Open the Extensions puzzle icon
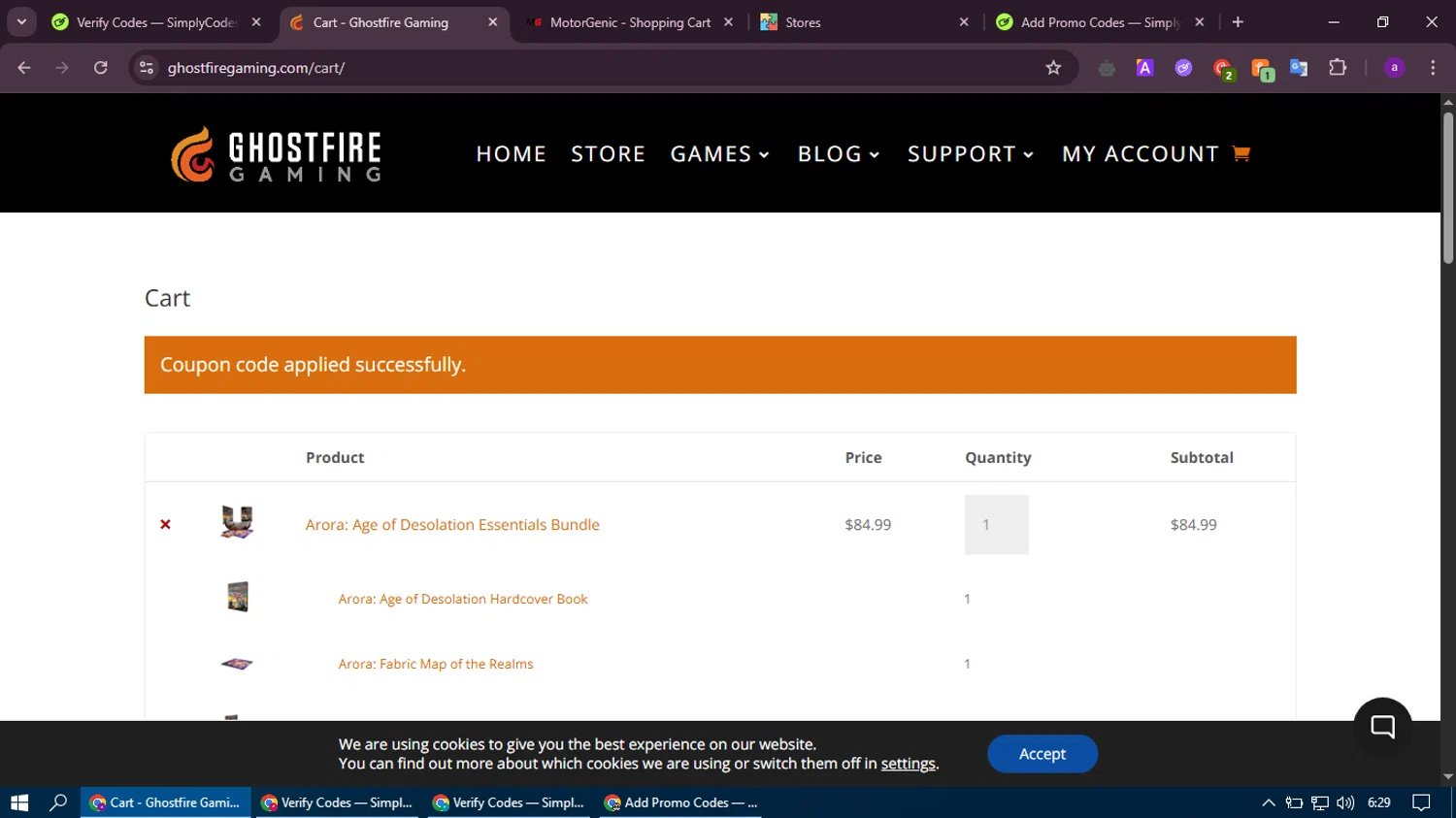 click(x=1338, y=68)
